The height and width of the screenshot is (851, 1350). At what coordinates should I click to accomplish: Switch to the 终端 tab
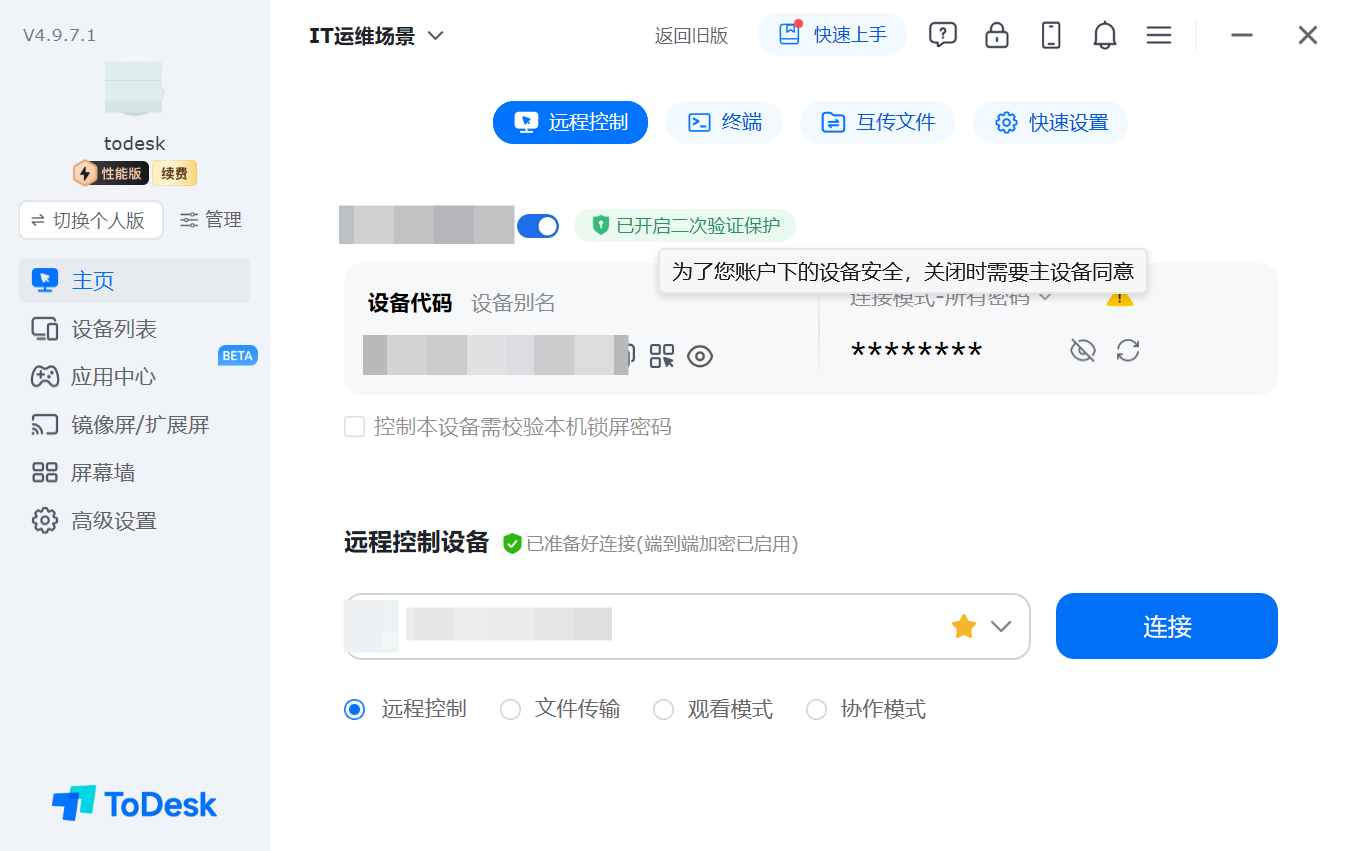[x=724, y=122]
